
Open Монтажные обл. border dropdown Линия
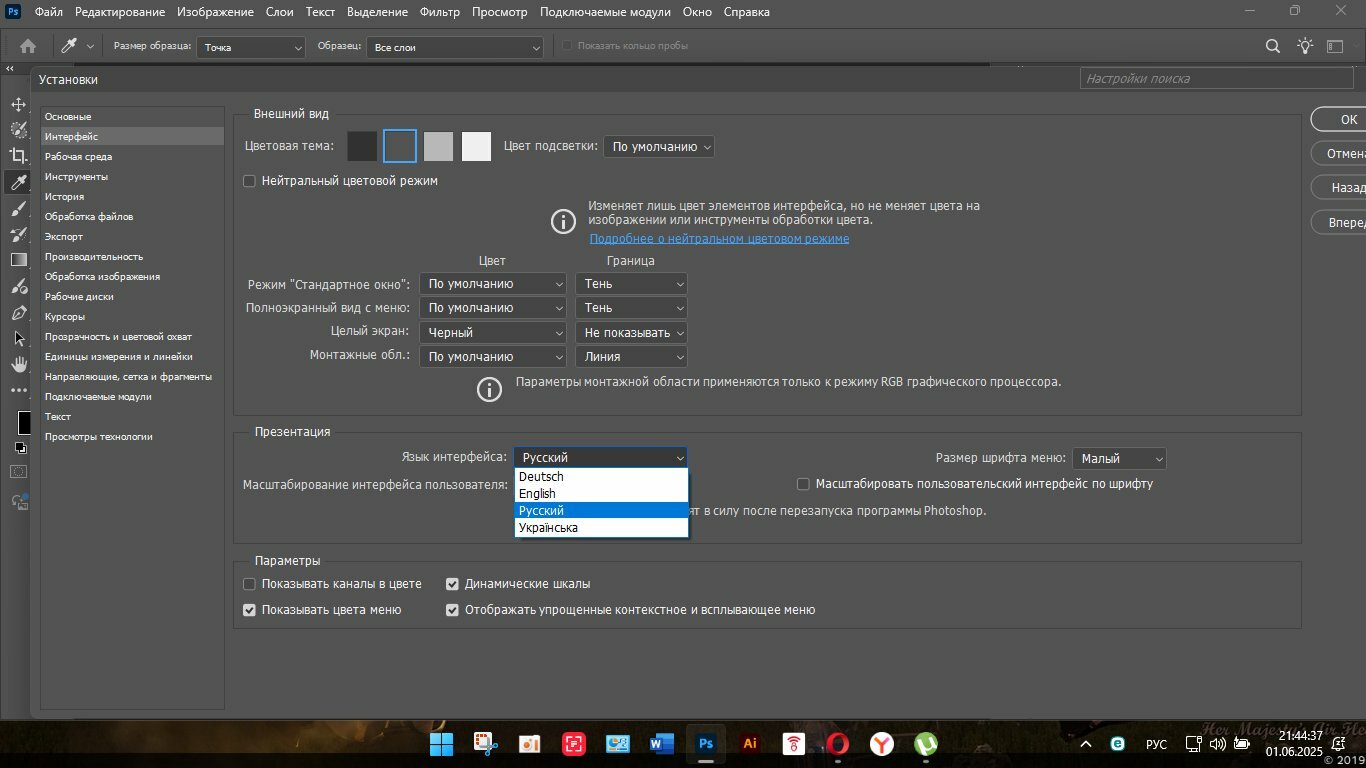pos(632,356)
